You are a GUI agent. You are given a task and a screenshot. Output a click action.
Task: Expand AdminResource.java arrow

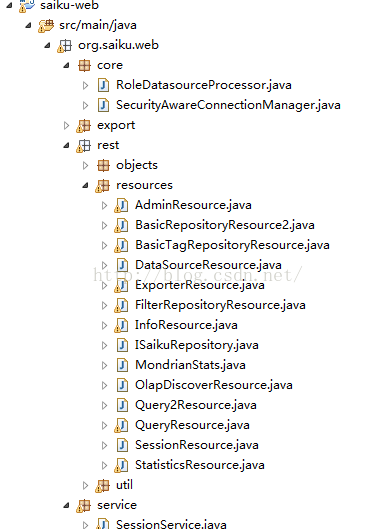[105, 205]
